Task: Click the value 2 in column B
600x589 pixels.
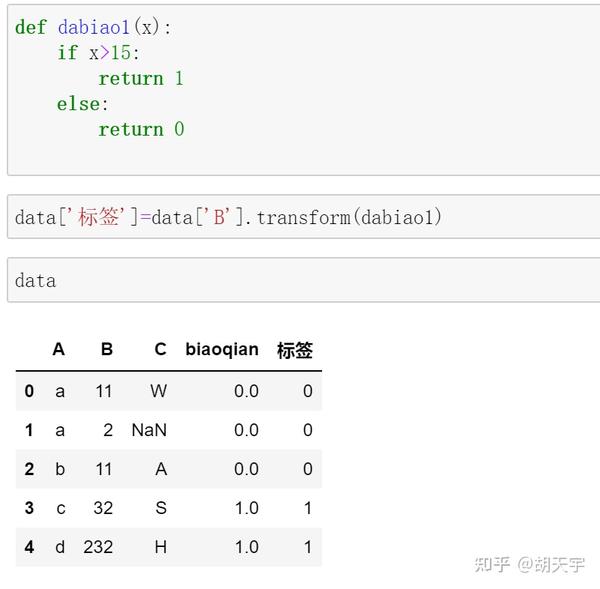Action: coord(108,430)
